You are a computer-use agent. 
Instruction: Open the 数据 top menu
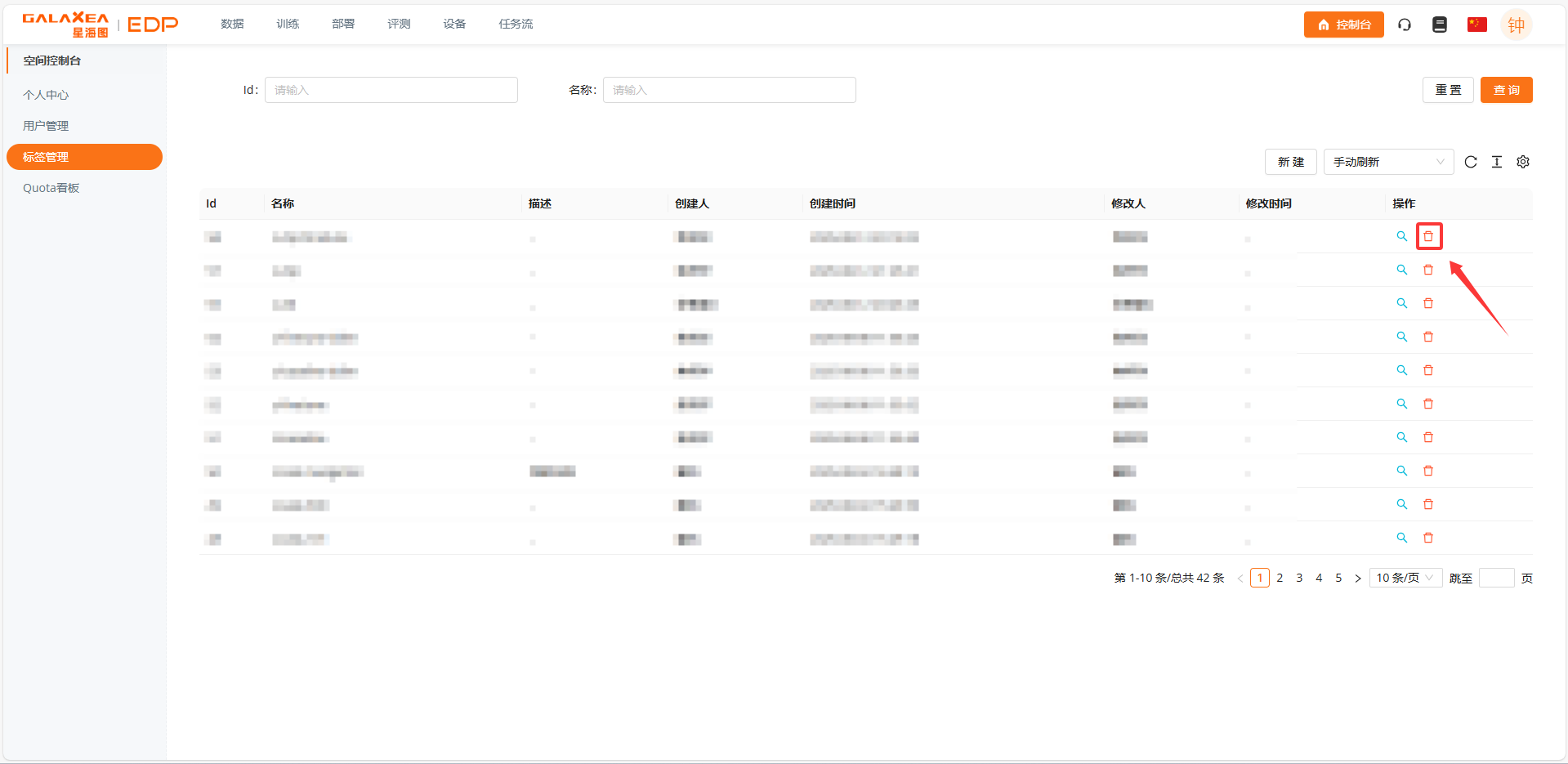click(232, 24)
